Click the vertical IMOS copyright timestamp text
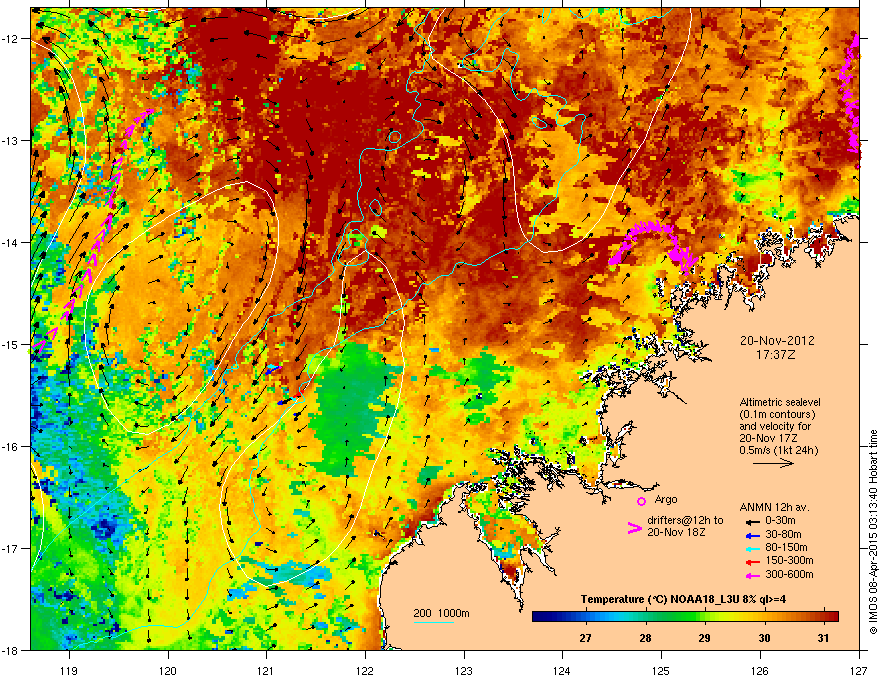This screenshot has width=880, height=680. pyautogui.click(x=873, y=532)
